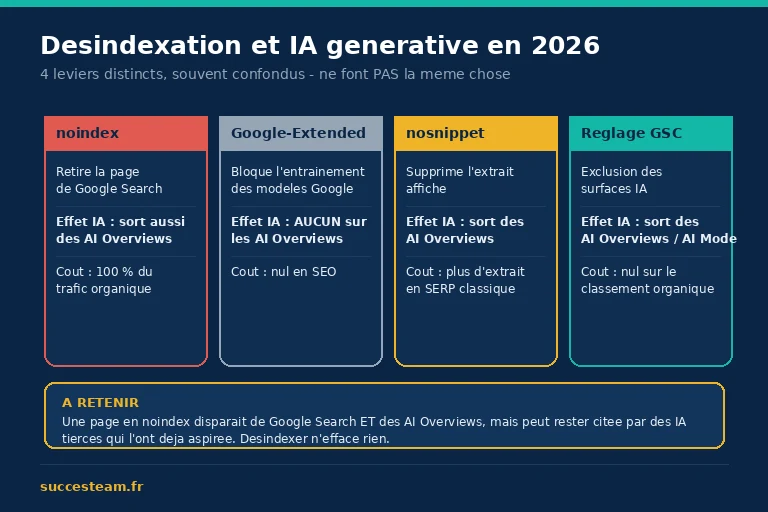Select the 'Reglage GSC' card header
This screenshot has height=512, width=768.
point(651,133)
